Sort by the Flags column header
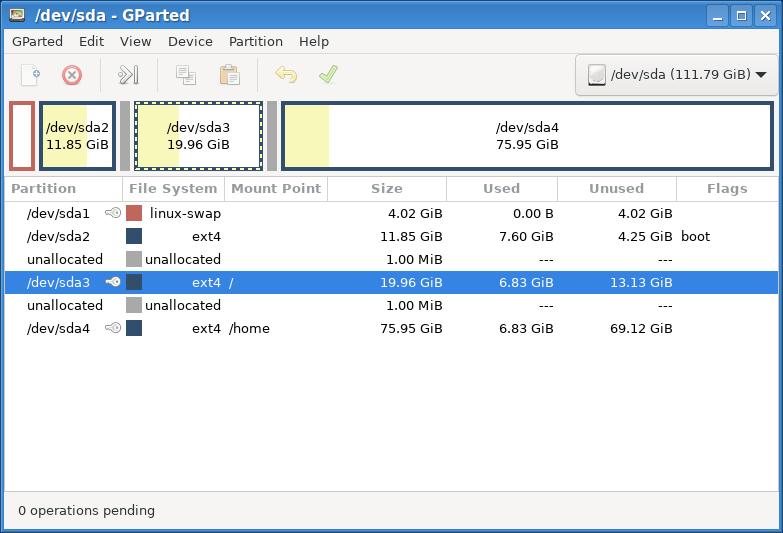The height and width of the screenshot is (533, 783). coord(727,189)
